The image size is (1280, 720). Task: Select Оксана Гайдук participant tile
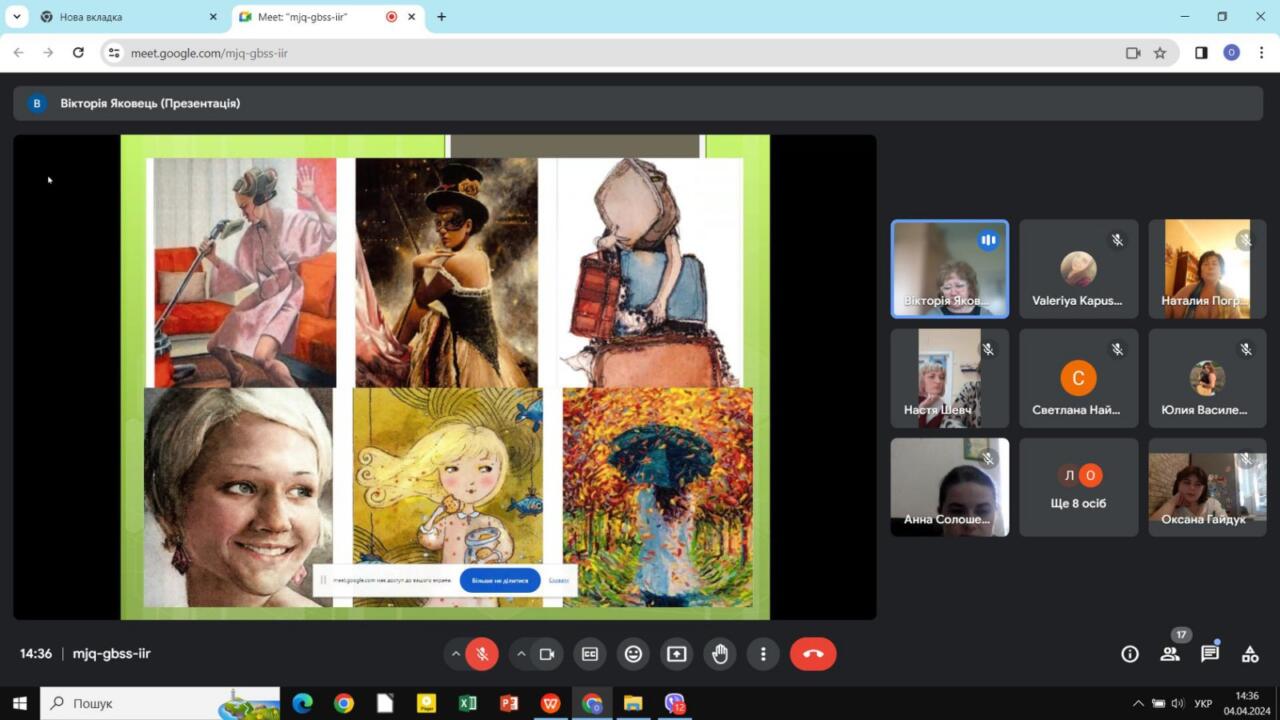1207,487
